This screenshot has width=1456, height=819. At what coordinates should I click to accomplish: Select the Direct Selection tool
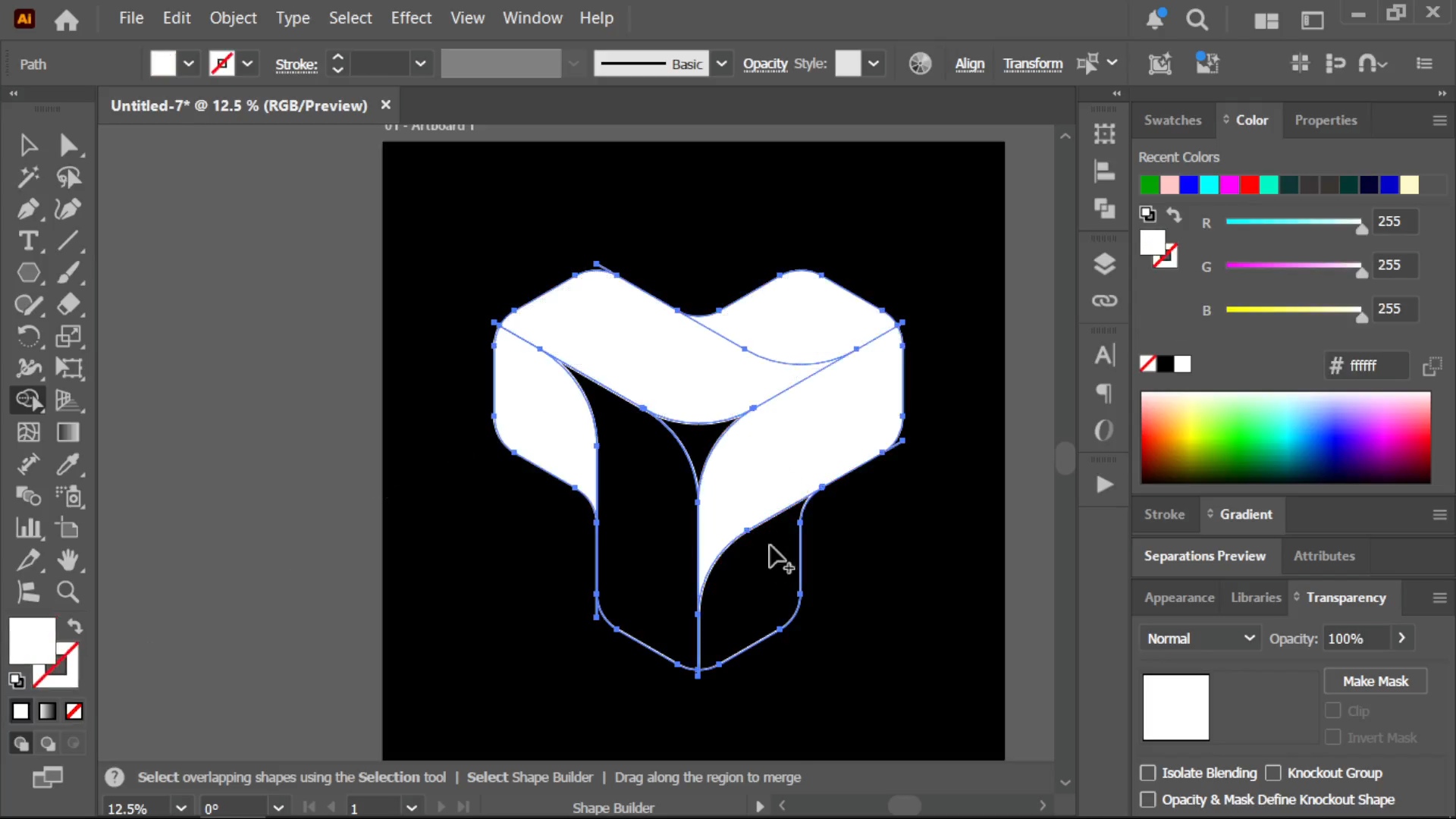coord(68,145)
